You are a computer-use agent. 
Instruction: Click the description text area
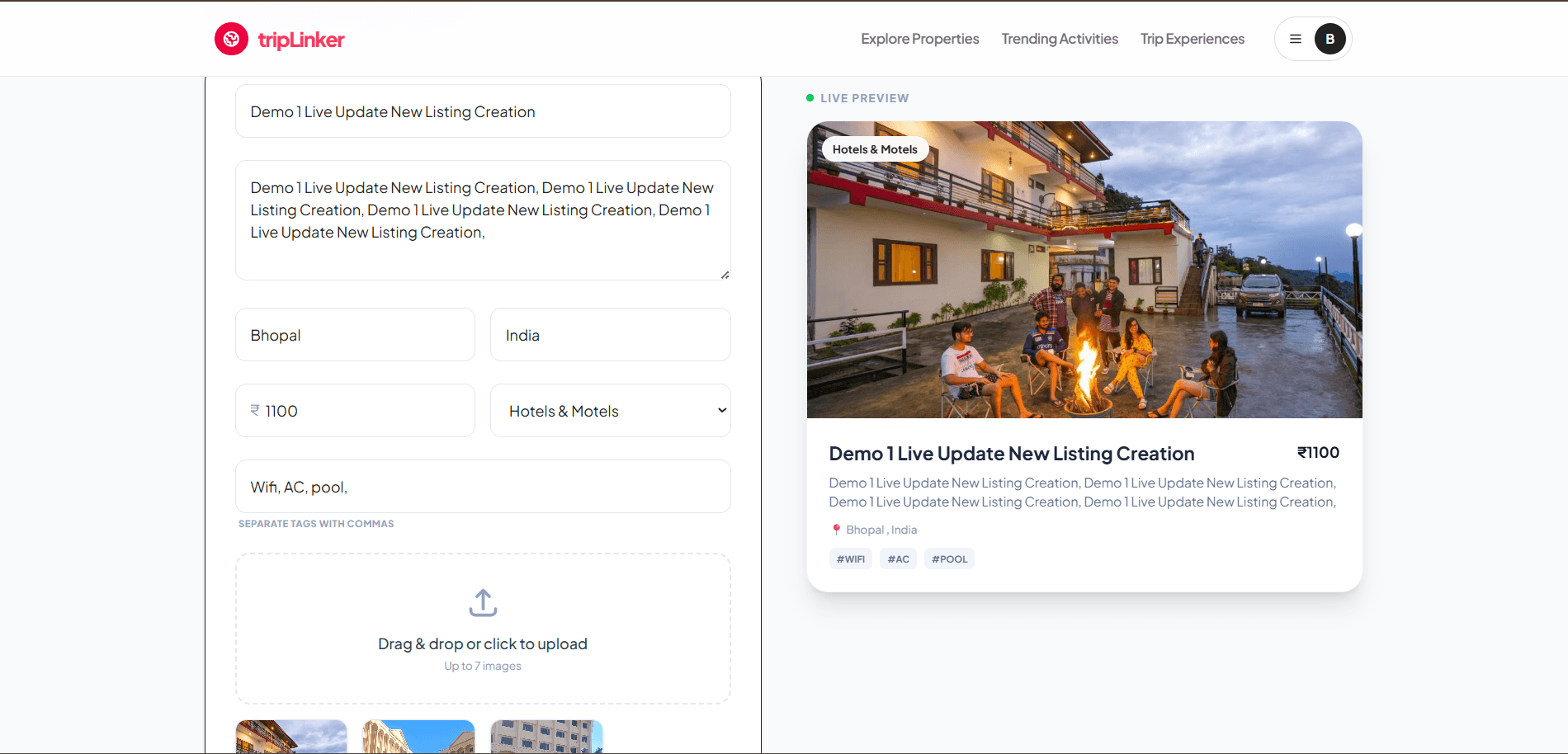coord(483,220)
